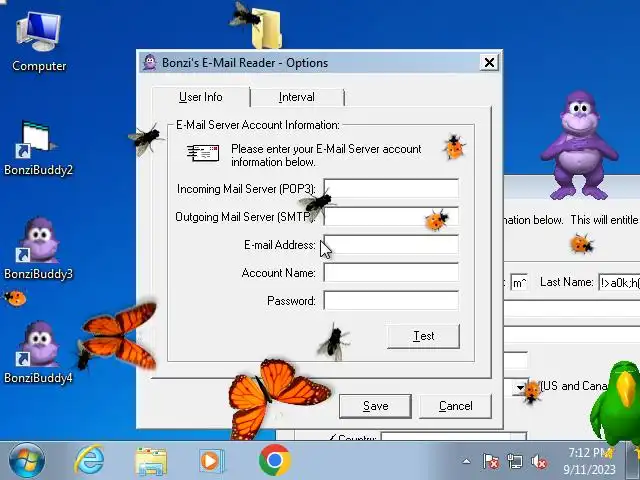Click the Last Name field in background window

(619, 282)
